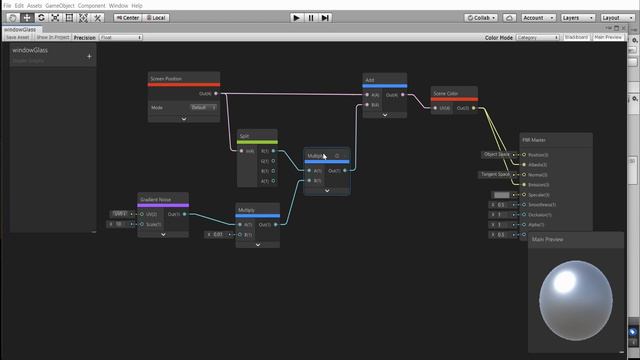Click the Split node R(1) output port
640x360 pixels.
tap(273, 151)
